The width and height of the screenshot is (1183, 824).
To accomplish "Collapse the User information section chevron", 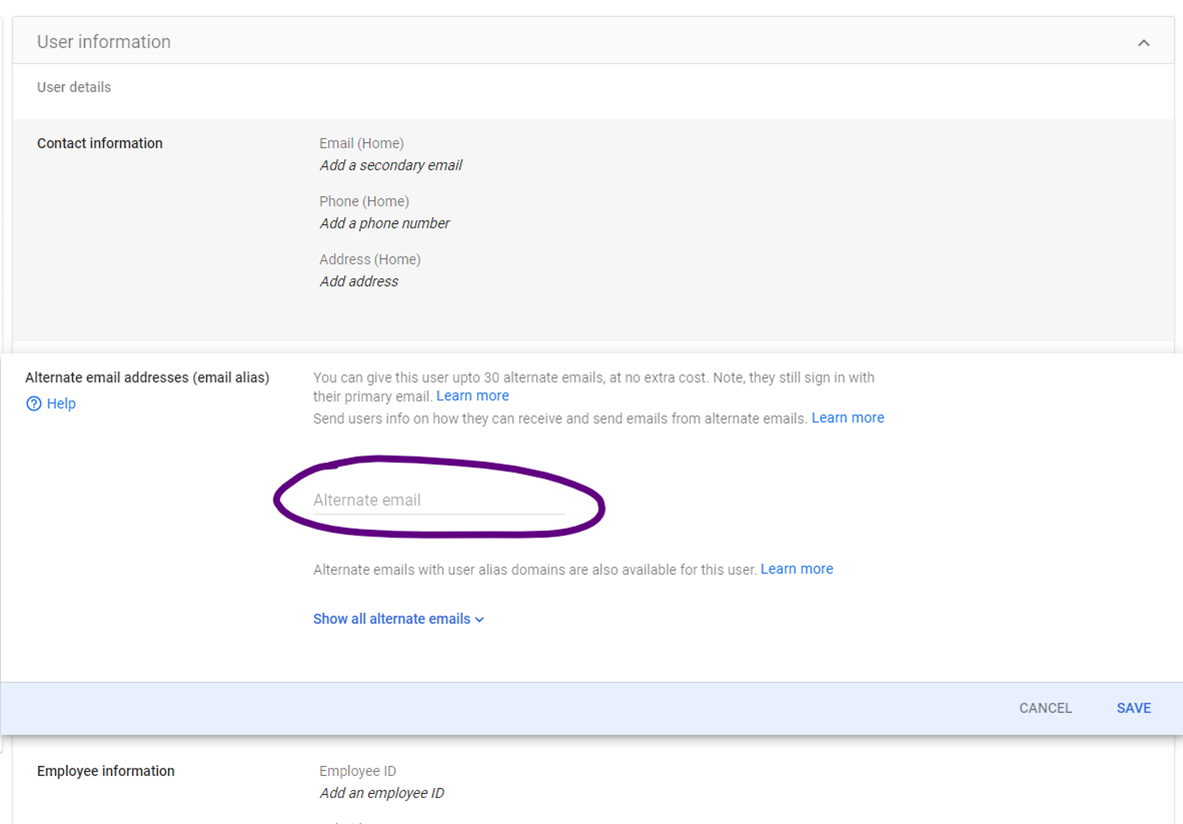I will 1143,43.
